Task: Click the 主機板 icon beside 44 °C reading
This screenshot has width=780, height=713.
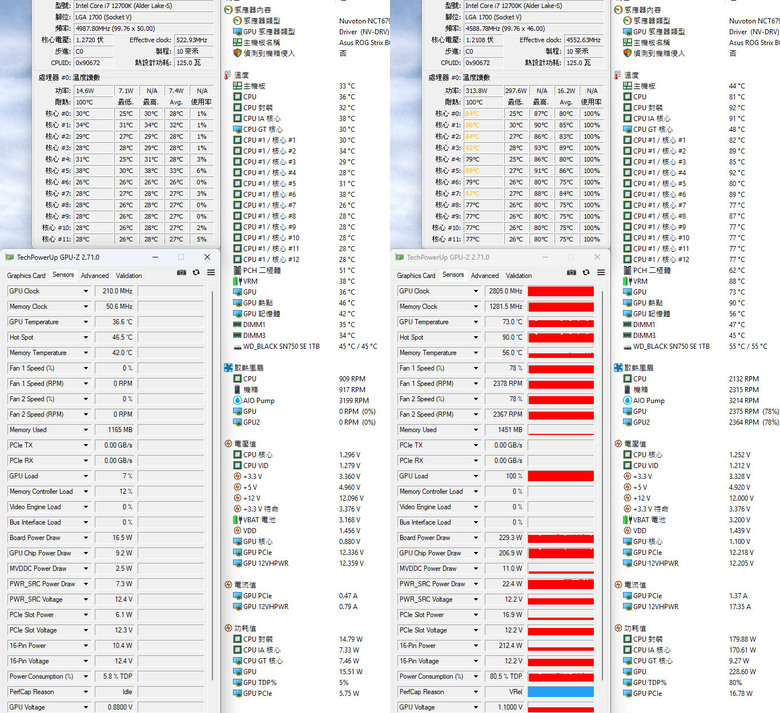Action: 628,86
